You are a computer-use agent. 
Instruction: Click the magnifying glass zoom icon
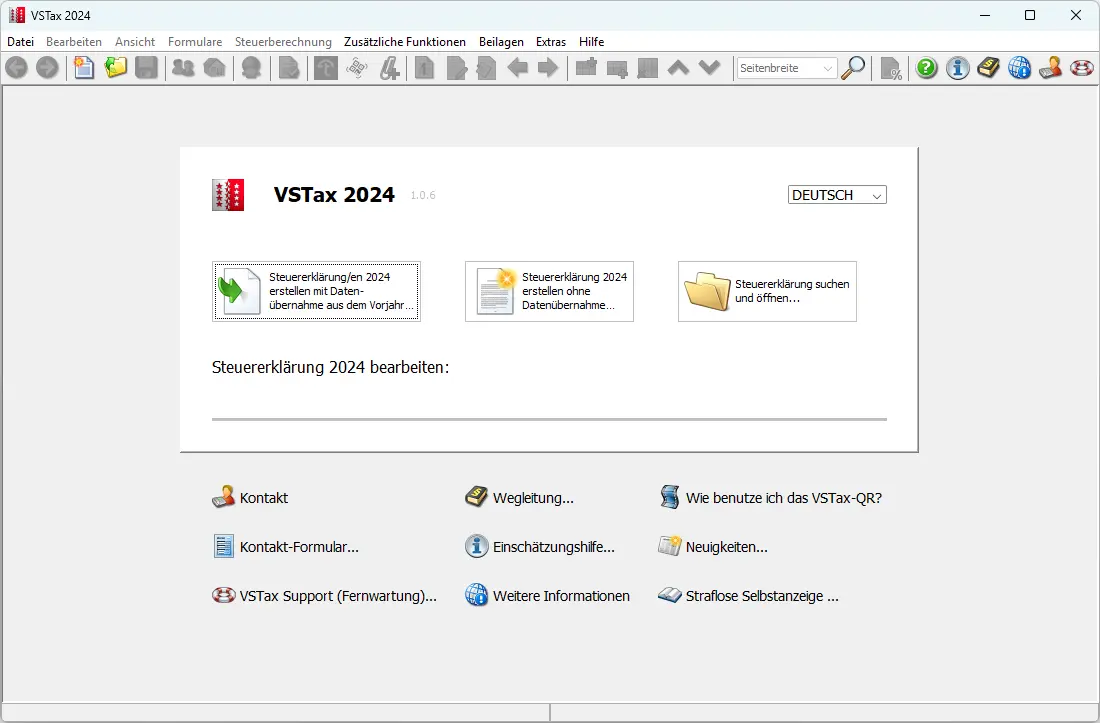(853, 68)
